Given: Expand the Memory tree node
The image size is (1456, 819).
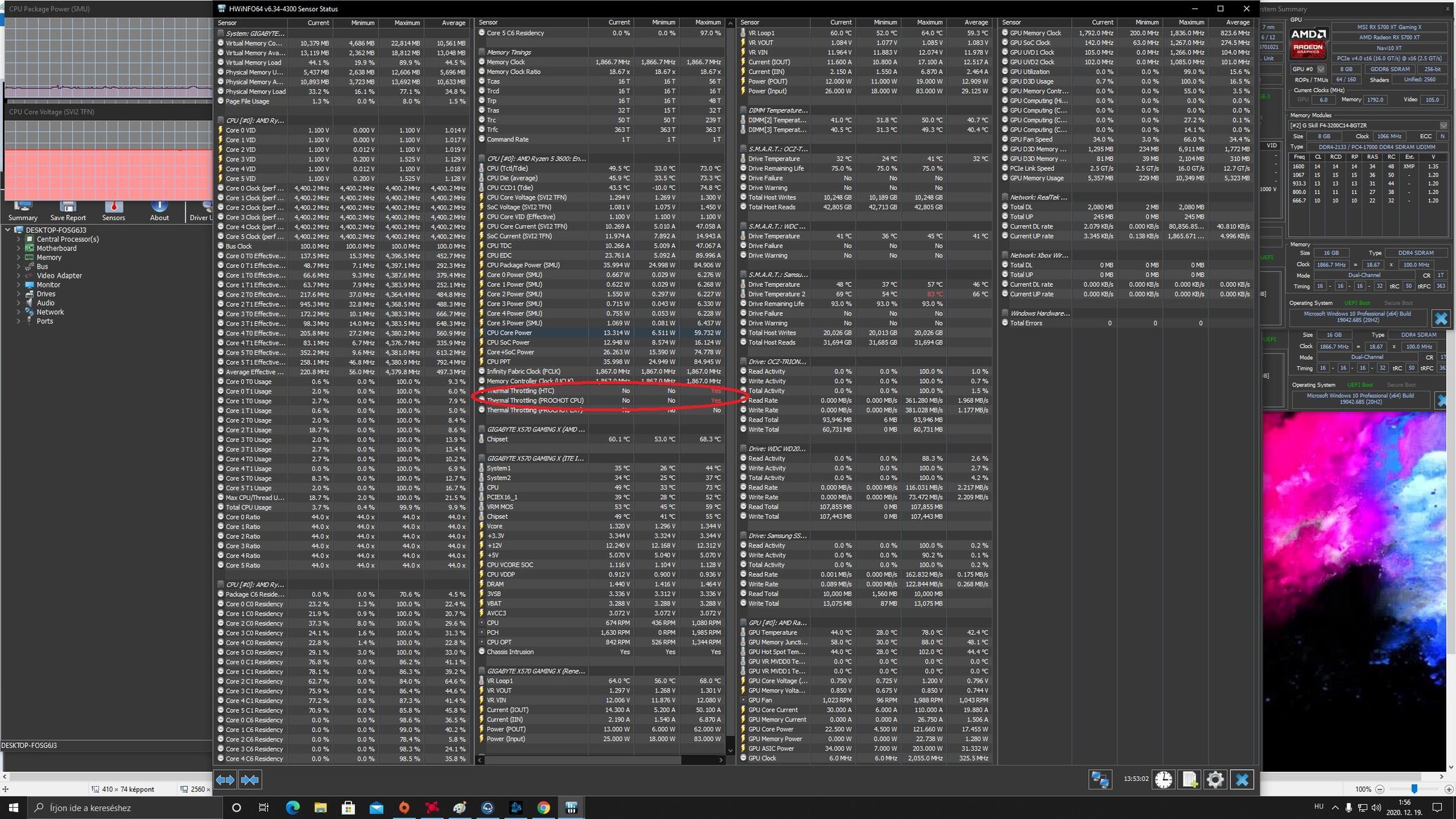Looking at the screenshot, I should 18,257.
